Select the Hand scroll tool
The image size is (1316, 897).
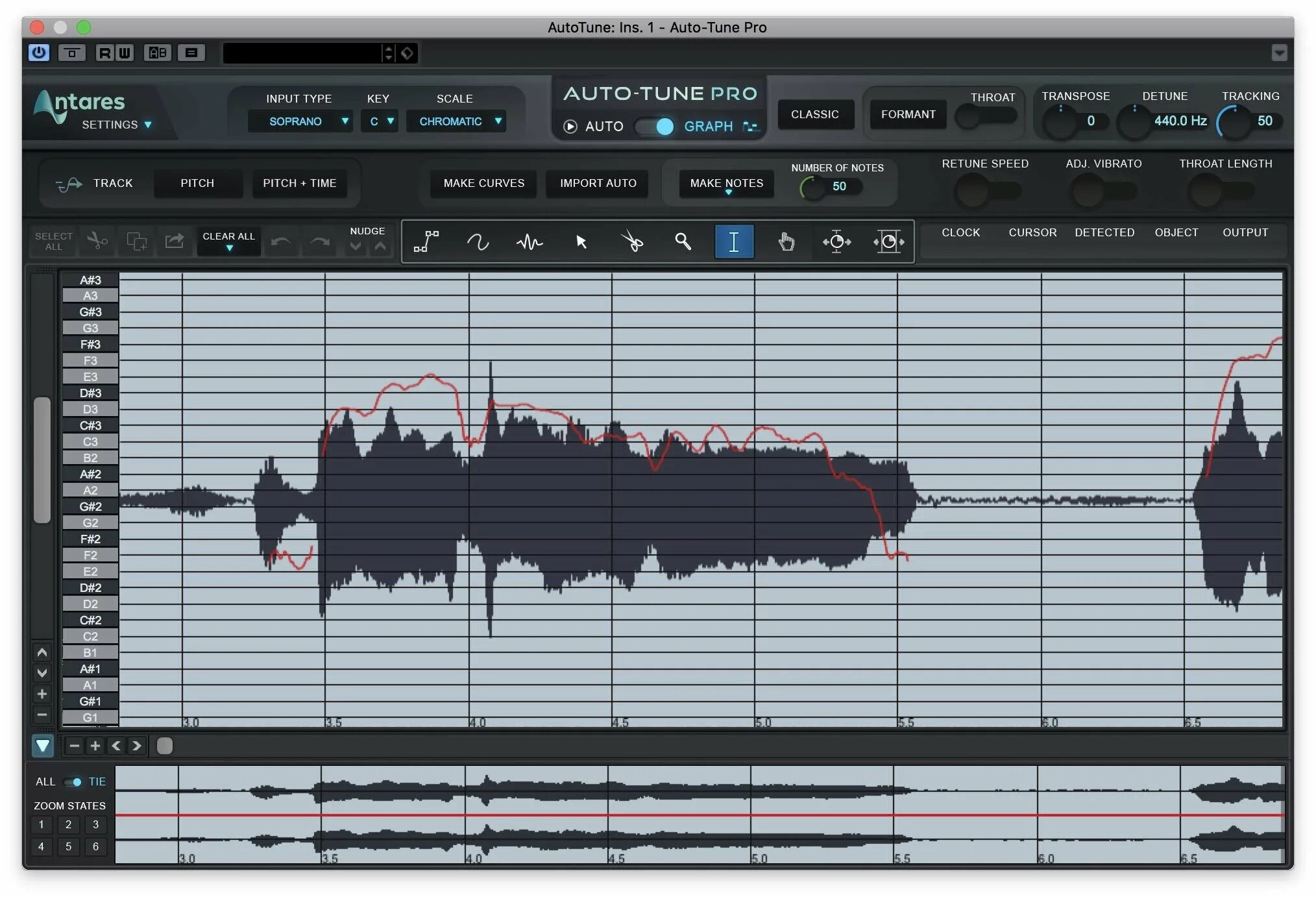786,242
